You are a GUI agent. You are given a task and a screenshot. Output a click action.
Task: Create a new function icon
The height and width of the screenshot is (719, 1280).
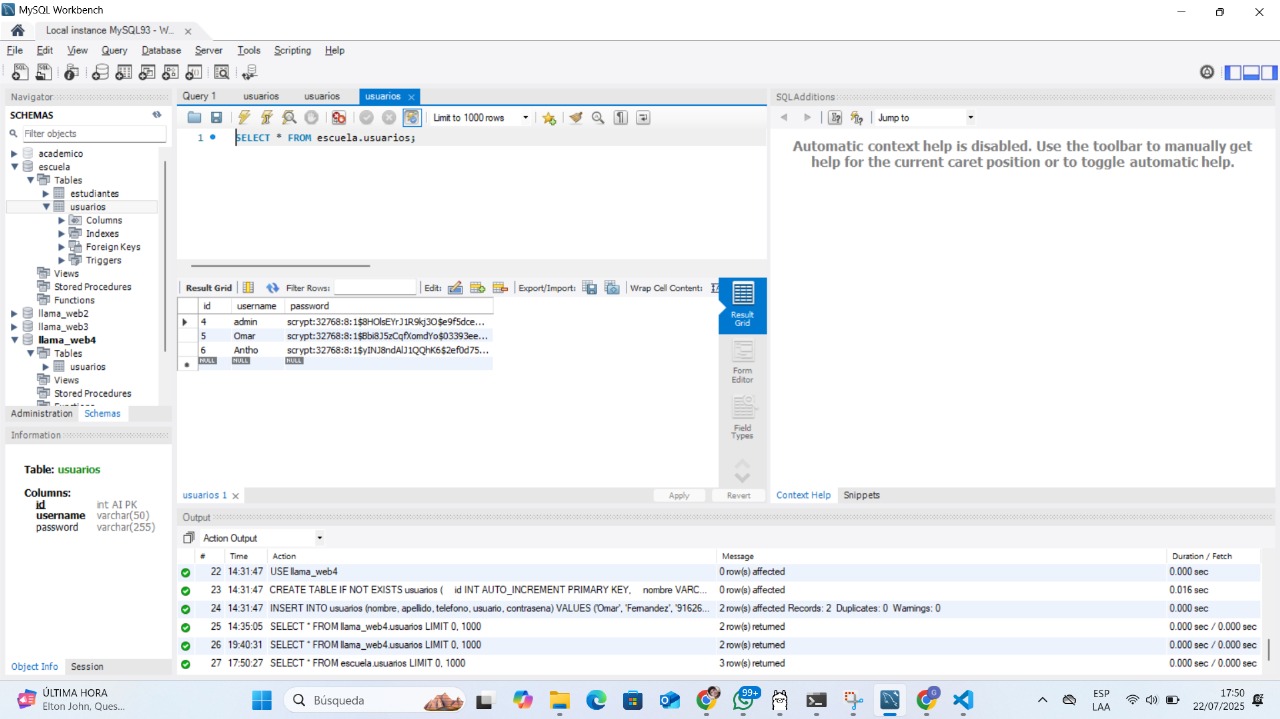[194, 72]
